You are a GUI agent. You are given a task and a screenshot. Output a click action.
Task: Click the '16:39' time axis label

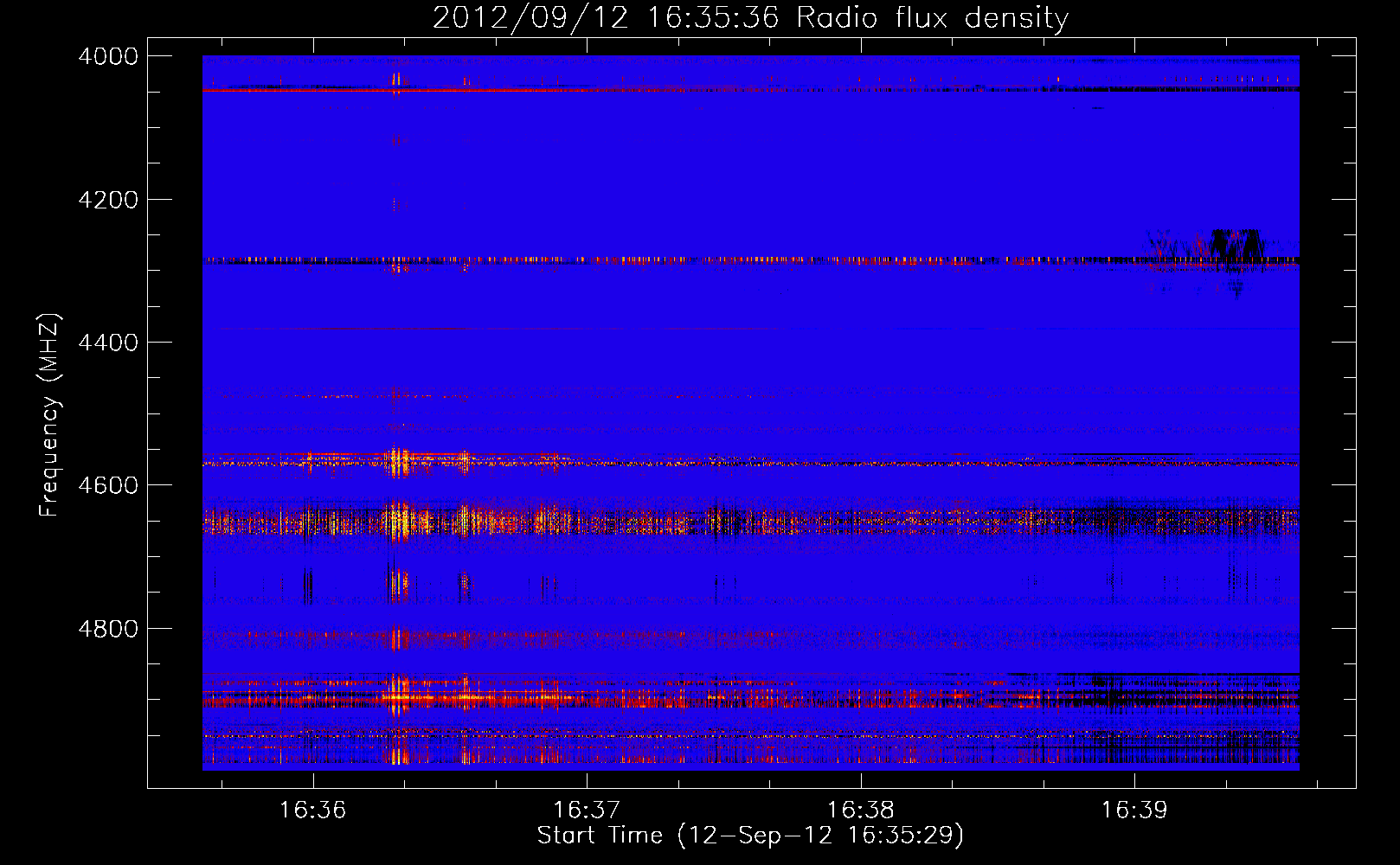[x=1134, y=811]
